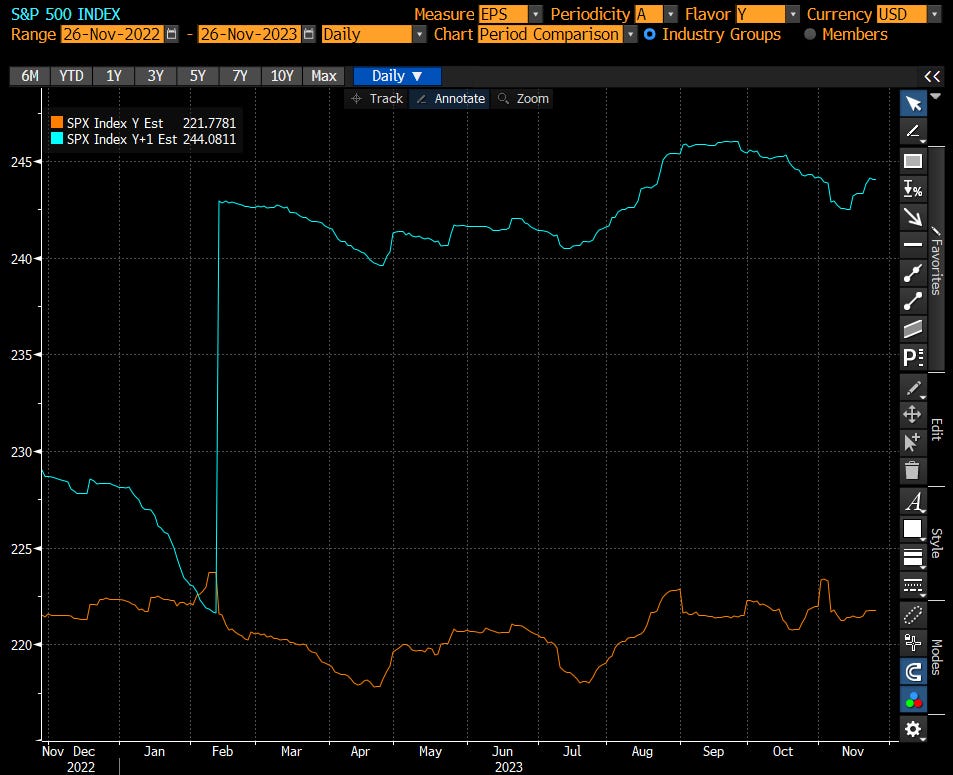
Task: Toggle the lock drawing mode icon
Action: pos(913,643)
